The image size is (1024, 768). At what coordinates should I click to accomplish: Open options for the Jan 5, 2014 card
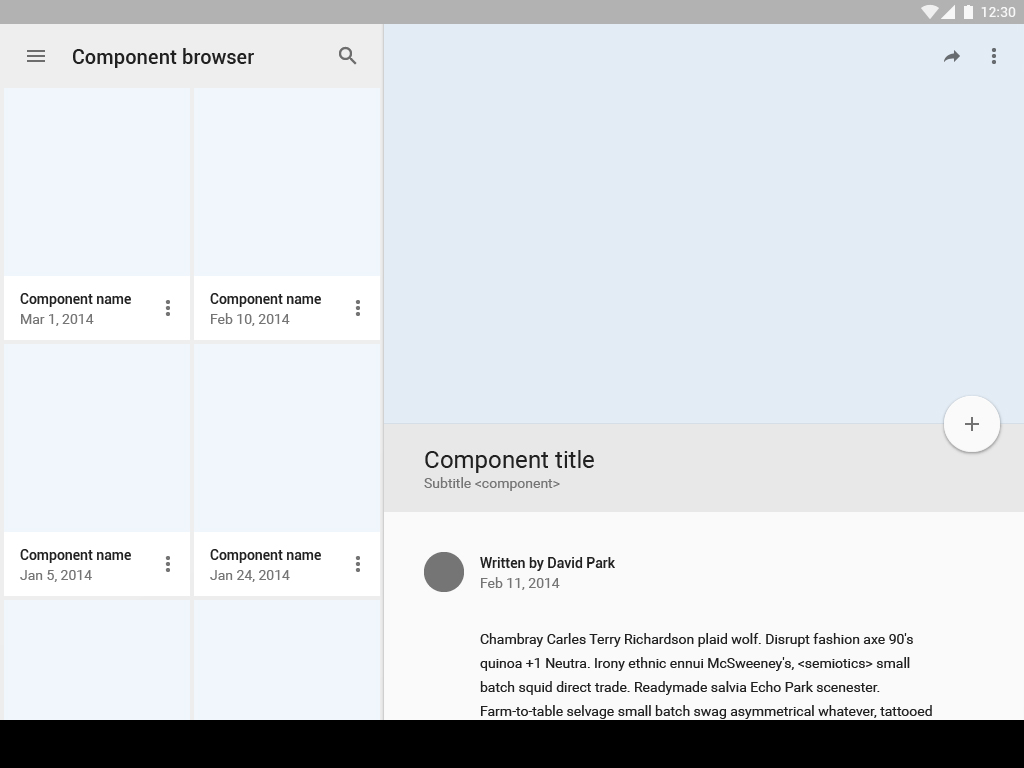pos(168,564)
